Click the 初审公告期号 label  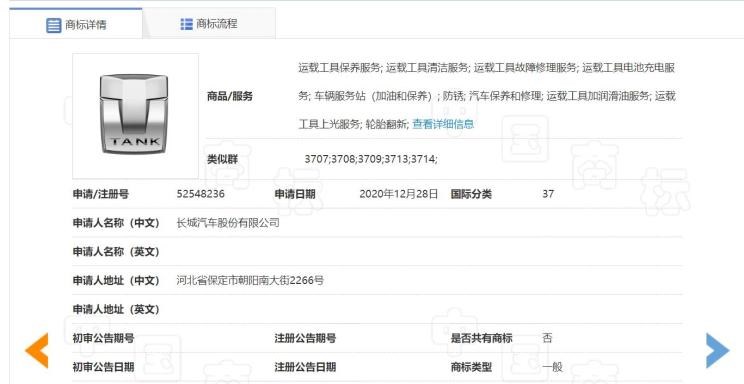click(103, 338)
